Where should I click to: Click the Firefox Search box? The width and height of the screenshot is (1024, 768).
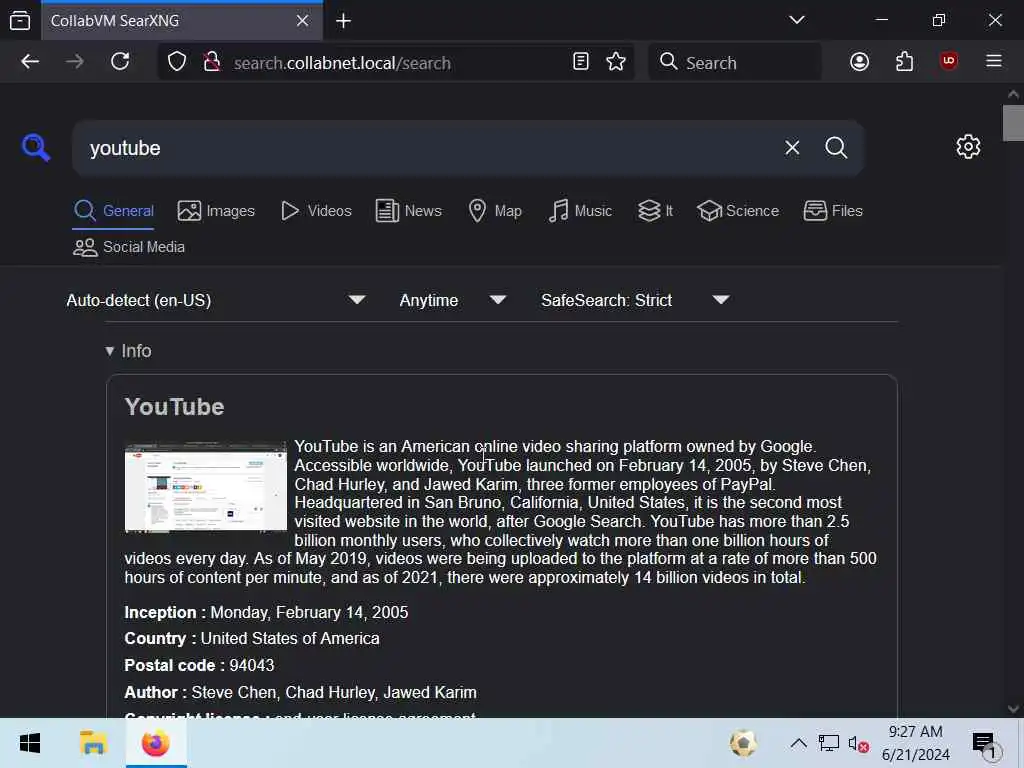coord(735,62)
